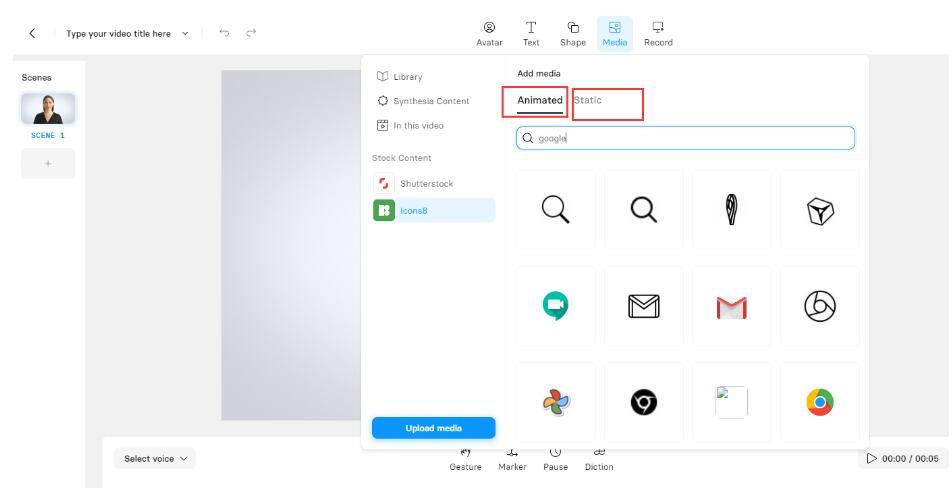Screen dimensions: 952x488
Task: Open the Diction tool
Action: click(599, 460)
